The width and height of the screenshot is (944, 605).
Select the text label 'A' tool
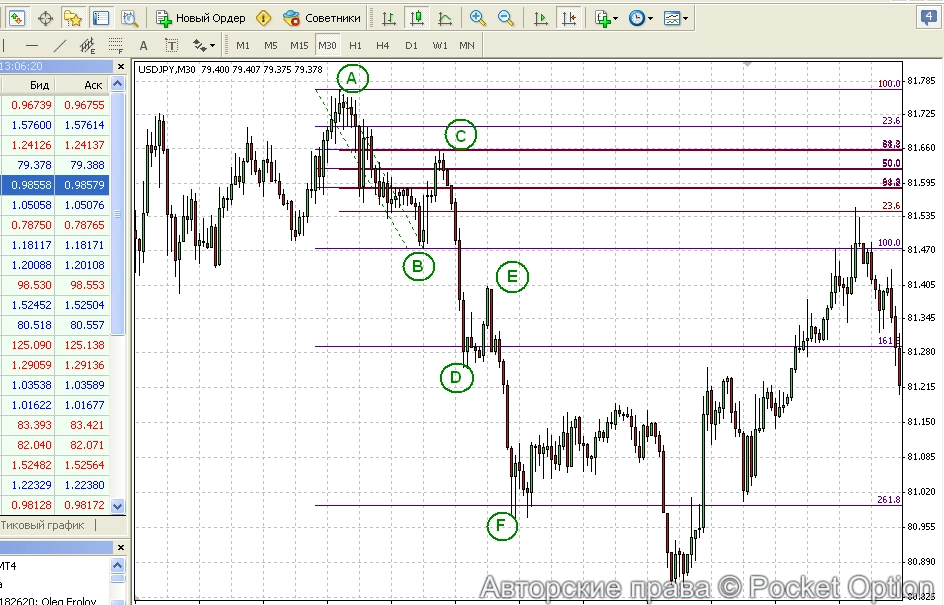click(x=143, y=45)
